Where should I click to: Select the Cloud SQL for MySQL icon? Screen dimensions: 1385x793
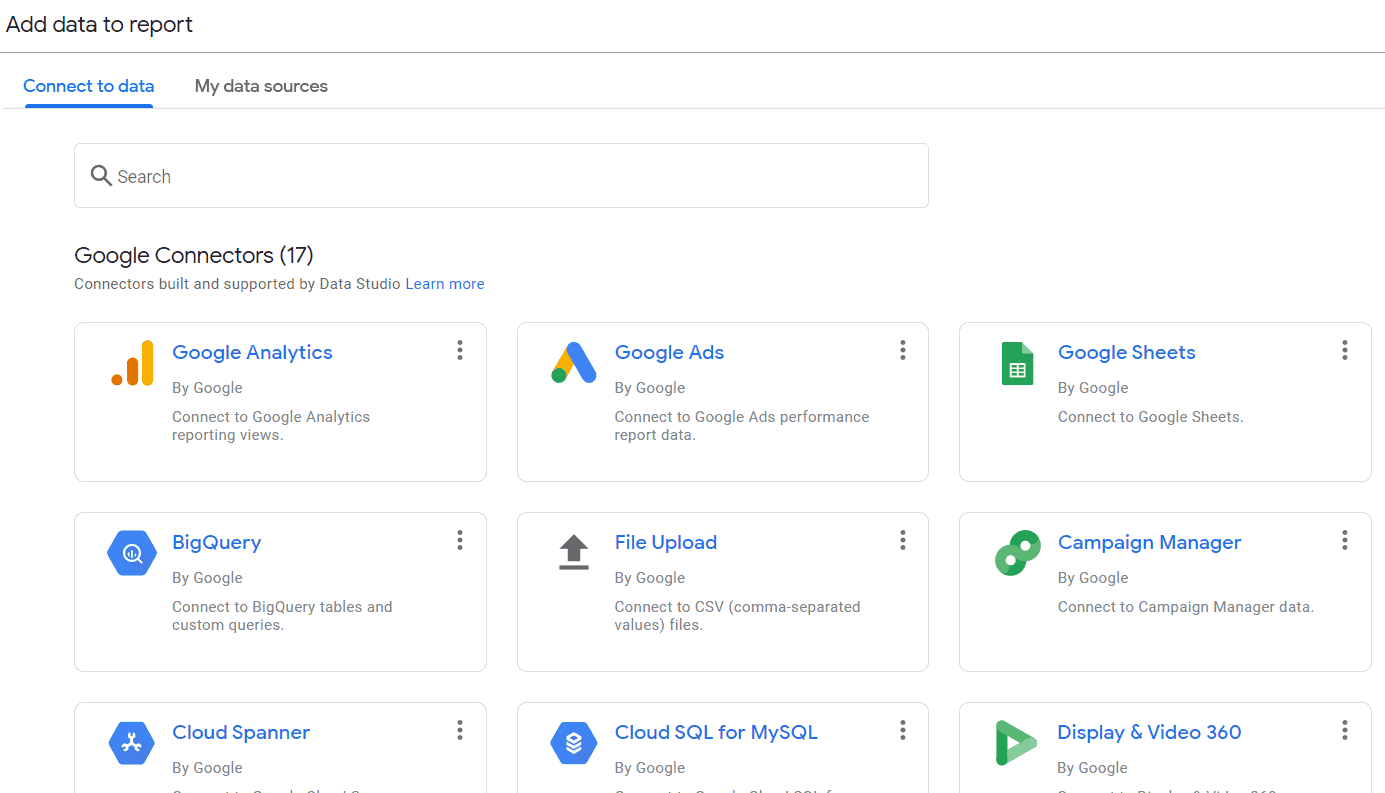click(573, 743)
